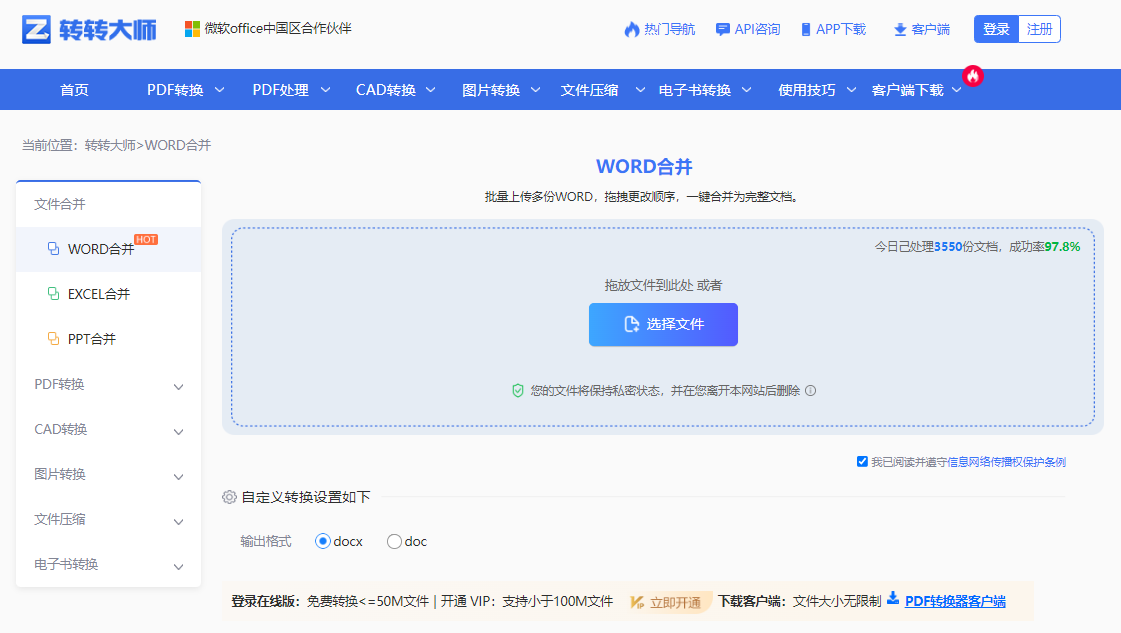Click the green privacy shield icon
The height and width of the screenshot is (633, 1121).
(518, 391)
